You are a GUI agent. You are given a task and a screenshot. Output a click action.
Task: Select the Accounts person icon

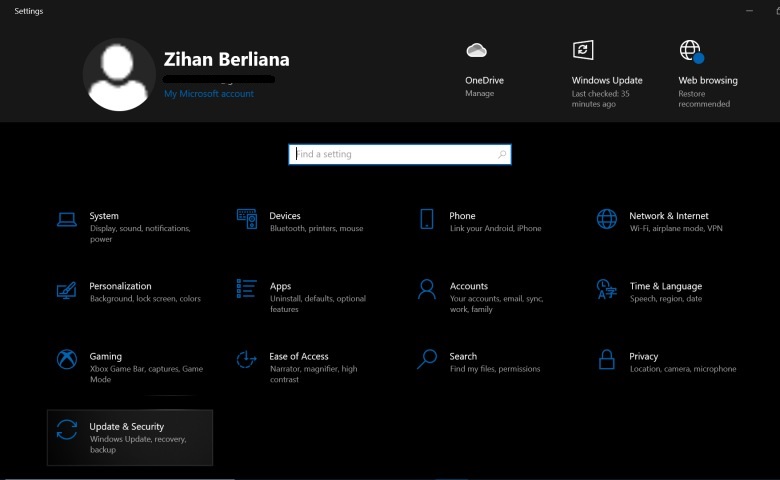pyautogui.click(x=427, y=289)
